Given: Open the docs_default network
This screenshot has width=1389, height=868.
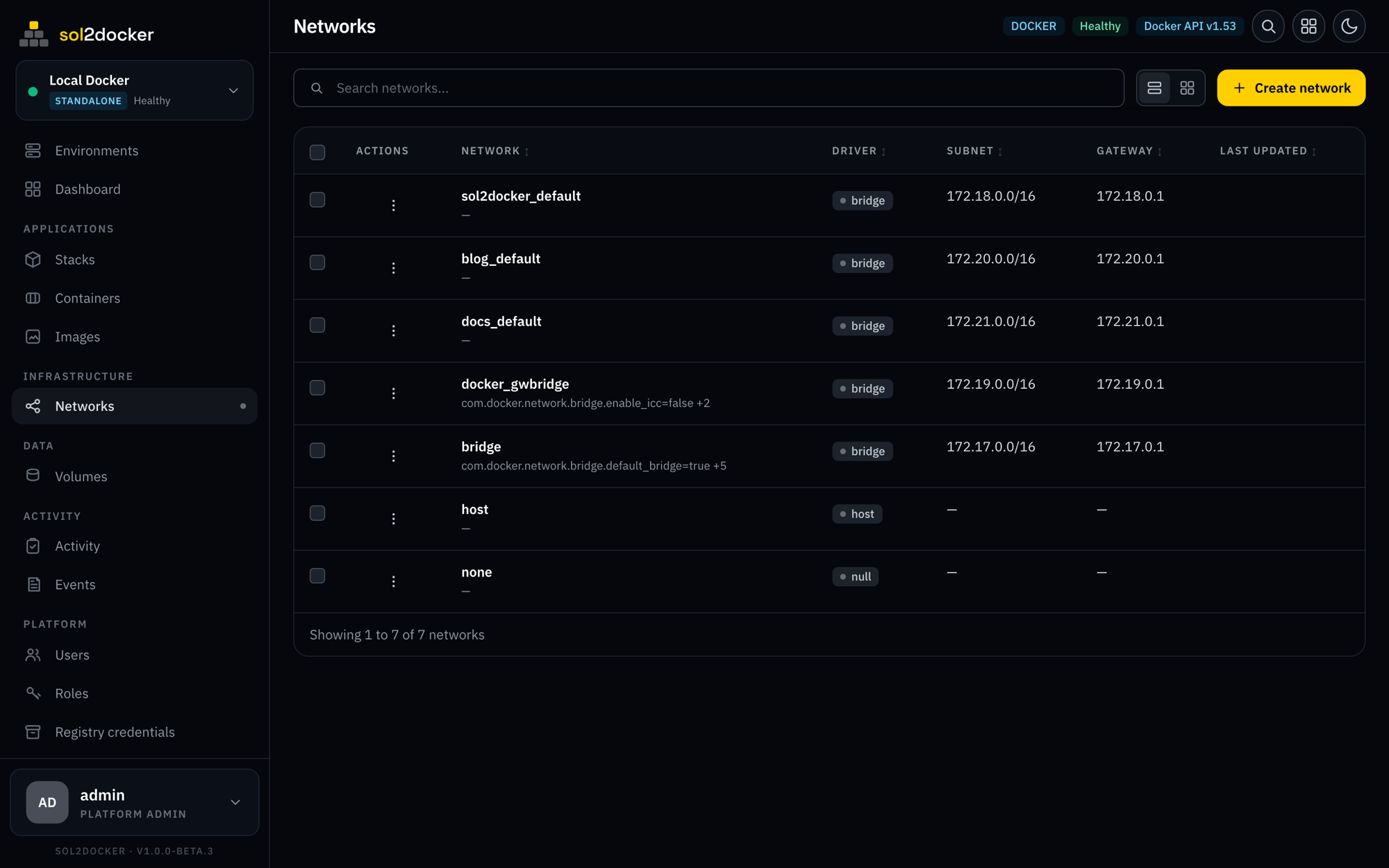Looking at the screenshot, I should [501, 322].
